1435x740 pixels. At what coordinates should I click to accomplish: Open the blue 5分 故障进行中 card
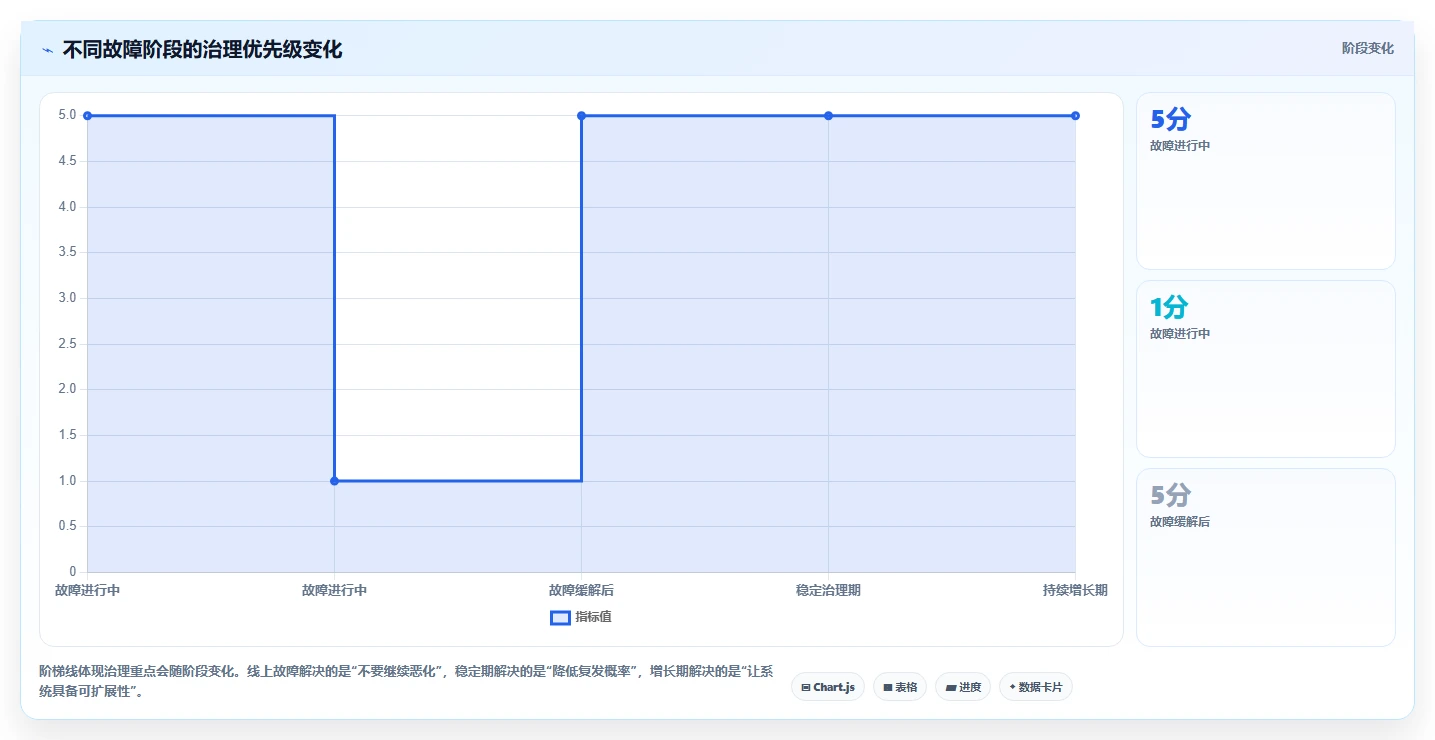(1265, 181)
